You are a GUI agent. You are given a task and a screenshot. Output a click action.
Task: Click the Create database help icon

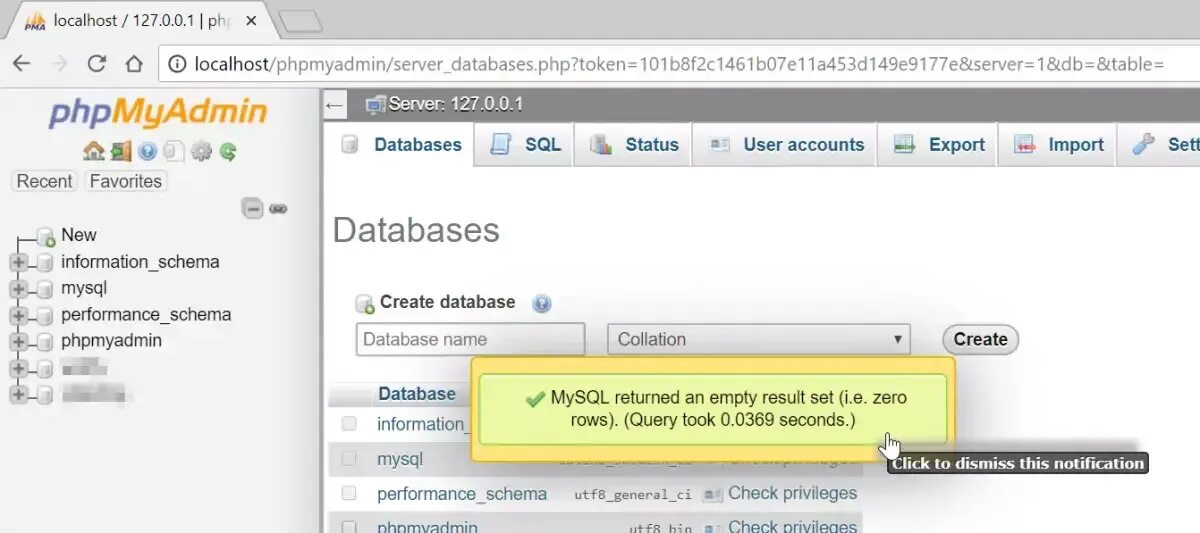(x=542, y=303)
